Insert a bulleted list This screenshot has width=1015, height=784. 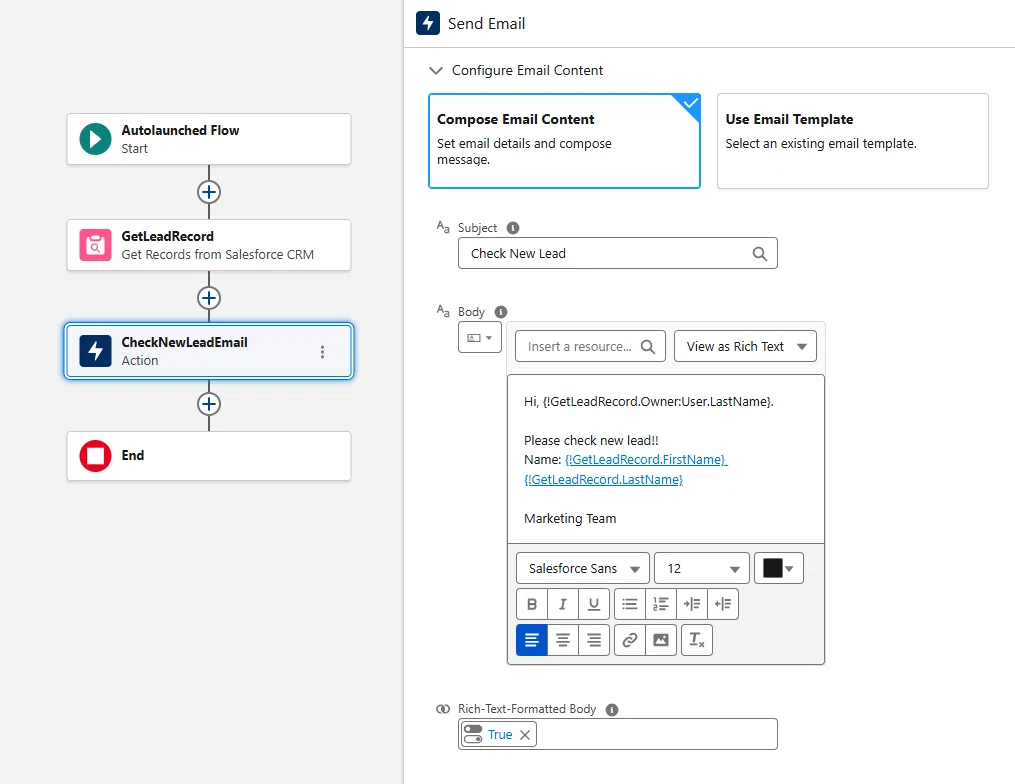click(630, 604)
